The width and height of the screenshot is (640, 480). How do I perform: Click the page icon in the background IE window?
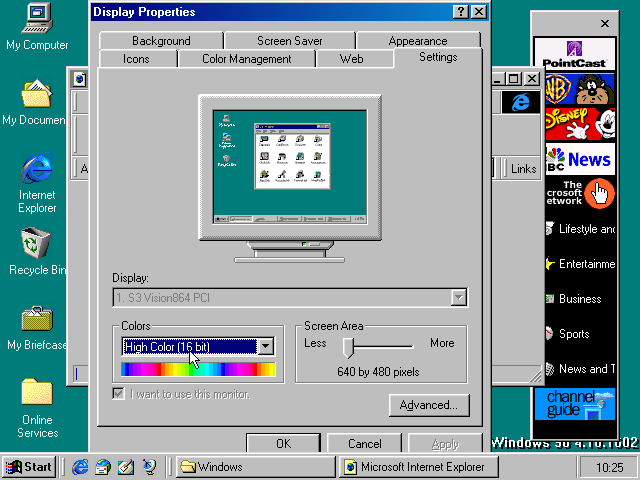(x=80, y=79)
